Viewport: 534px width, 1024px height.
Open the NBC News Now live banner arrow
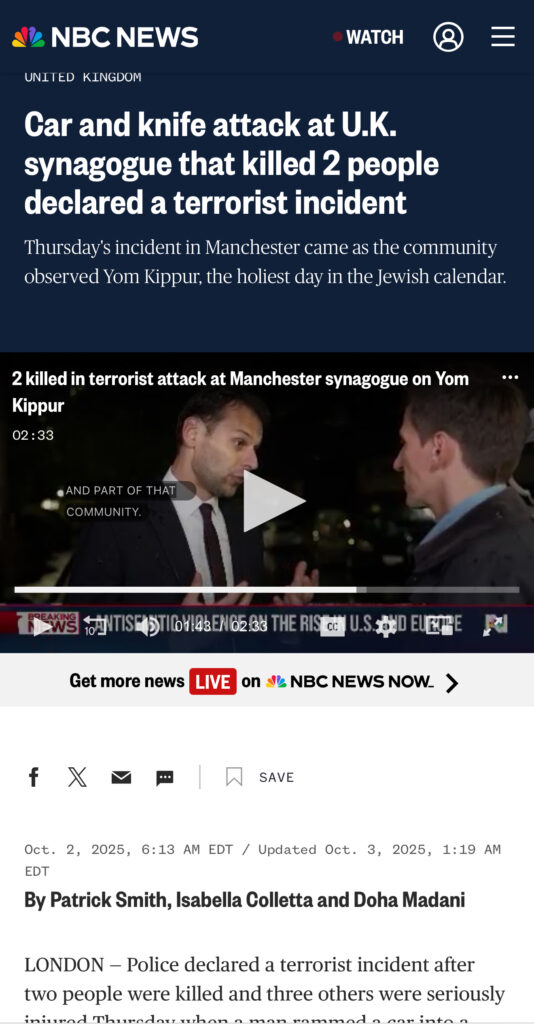[x=452, y=683]
